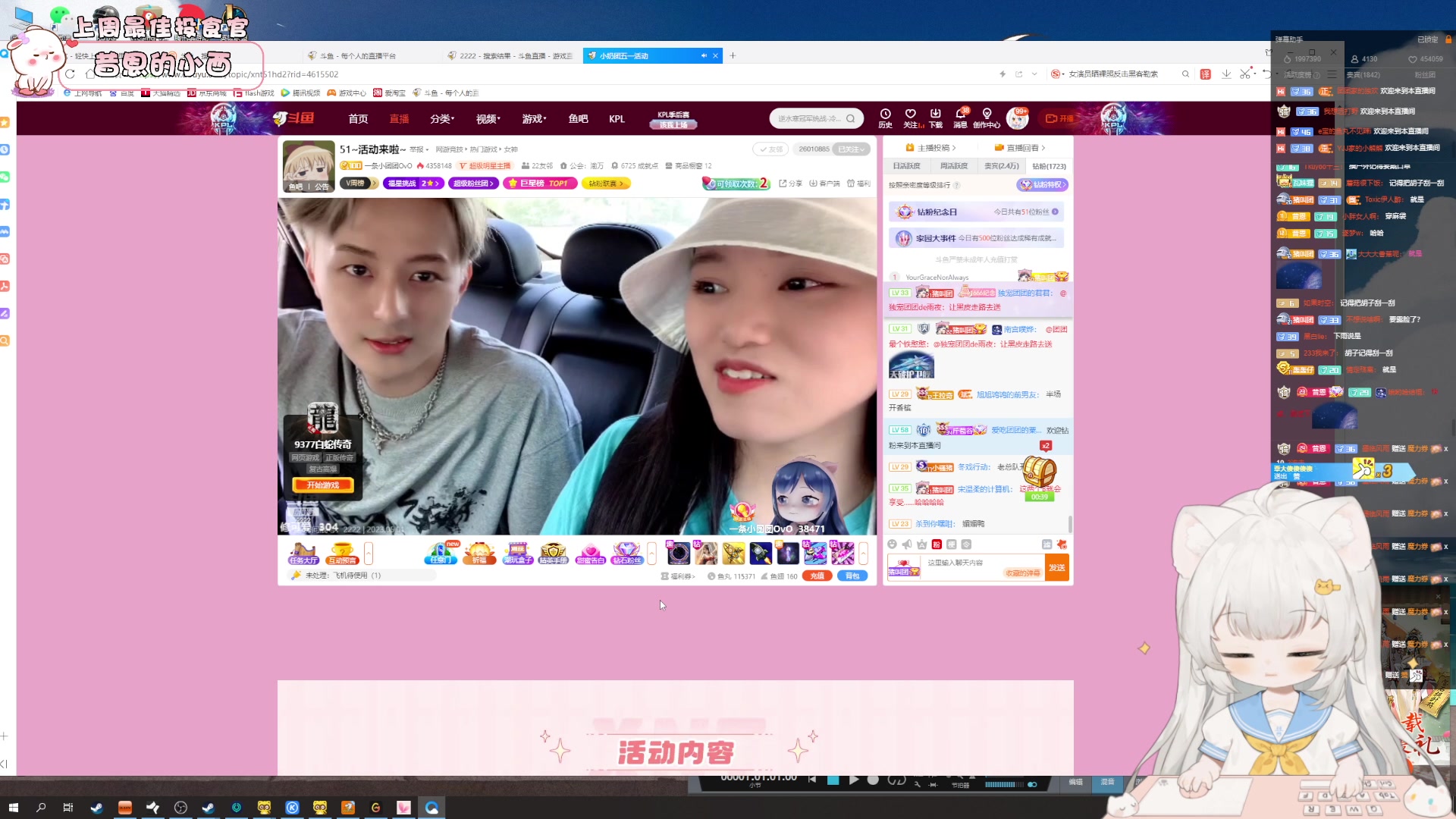Select the 日活跃度 ranking tab

click(907, 165)
